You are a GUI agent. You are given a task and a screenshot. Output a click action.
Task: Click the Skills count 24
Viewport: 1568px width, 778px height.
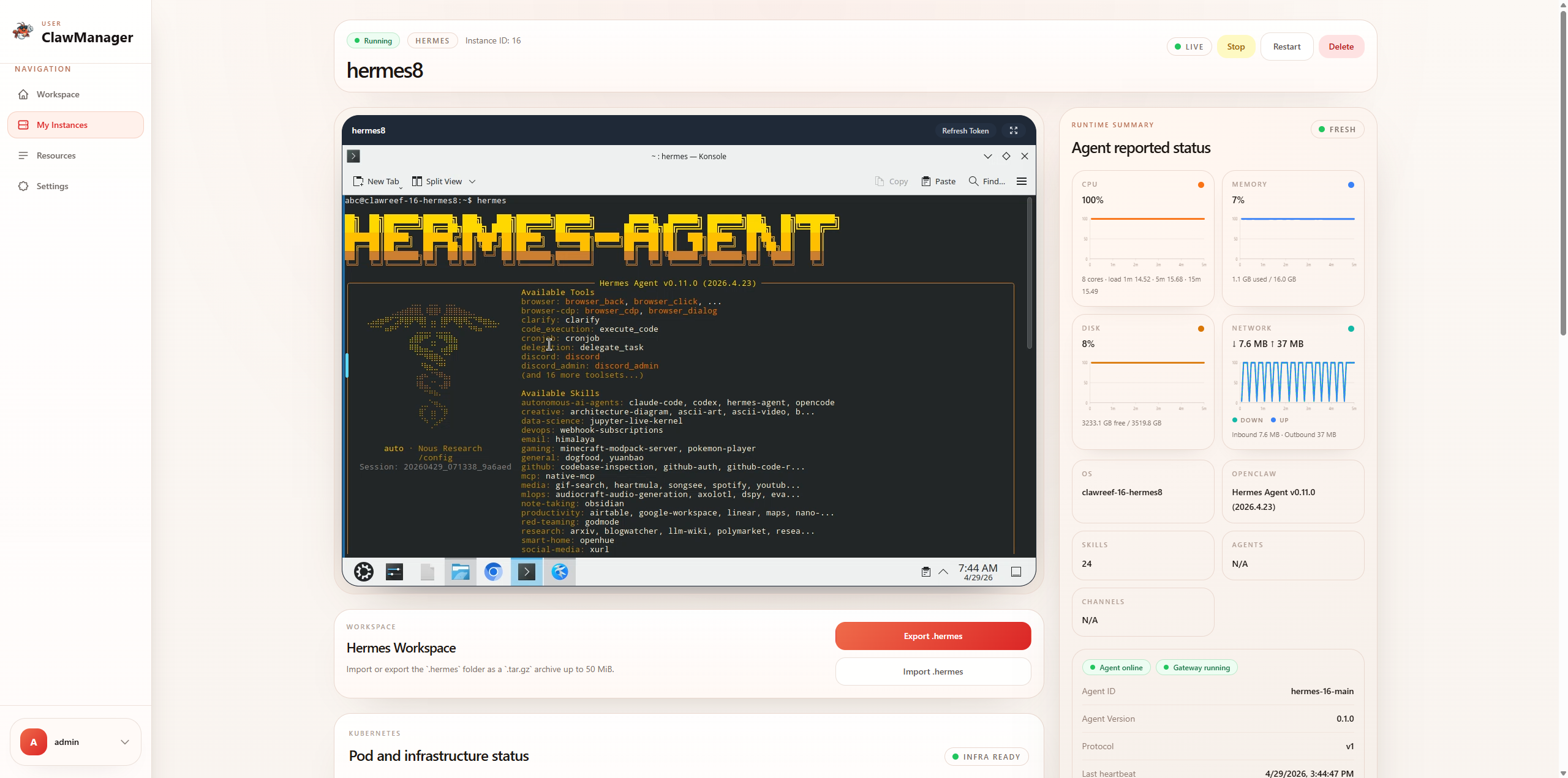tap(1087, 564)
